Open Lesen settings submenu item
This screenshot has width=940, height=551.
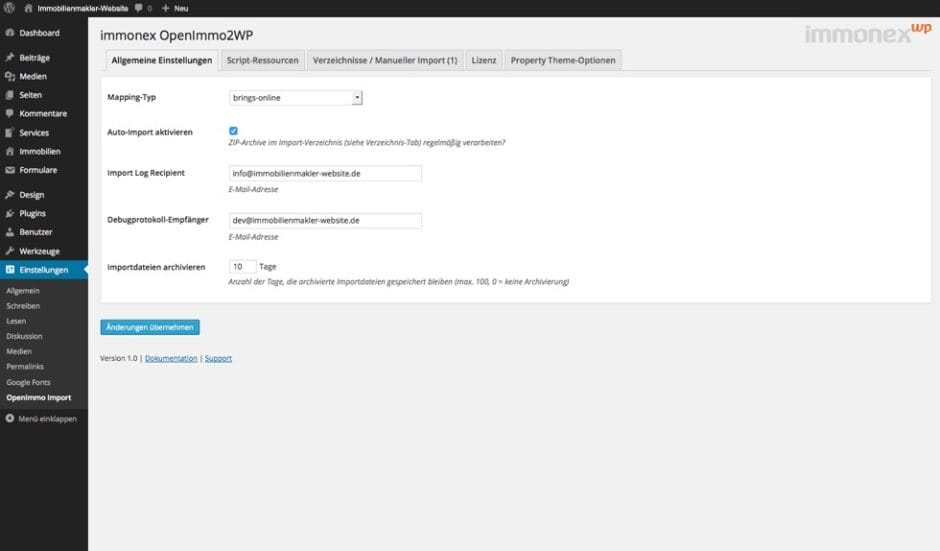[16, 321]
